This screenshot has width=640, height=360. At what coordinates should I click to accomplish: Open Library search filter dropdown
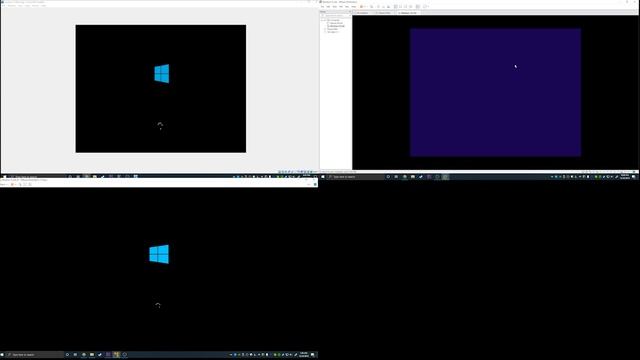click(x=350, y=16)
